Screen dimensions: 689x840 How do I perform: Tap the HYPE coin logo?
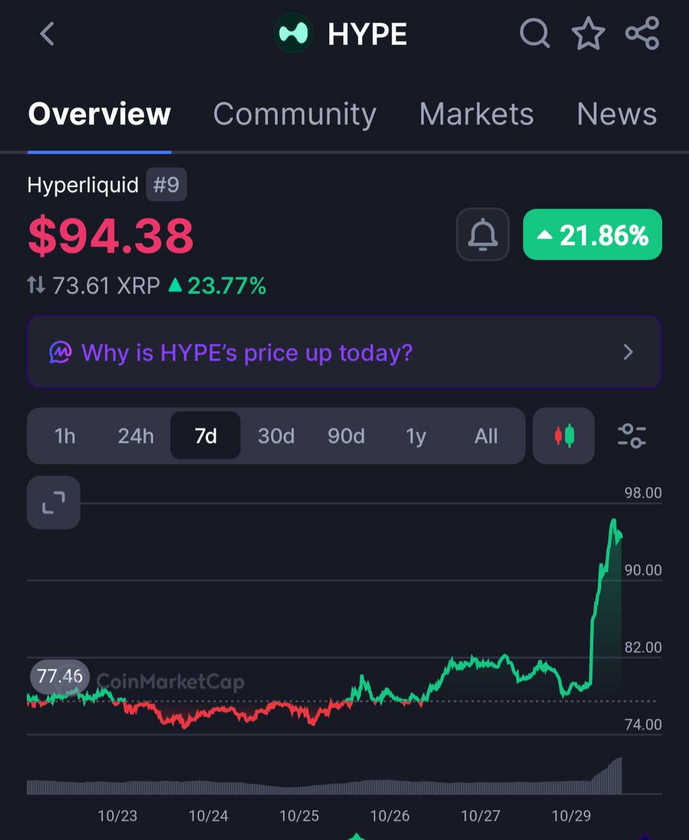point(294,34)
